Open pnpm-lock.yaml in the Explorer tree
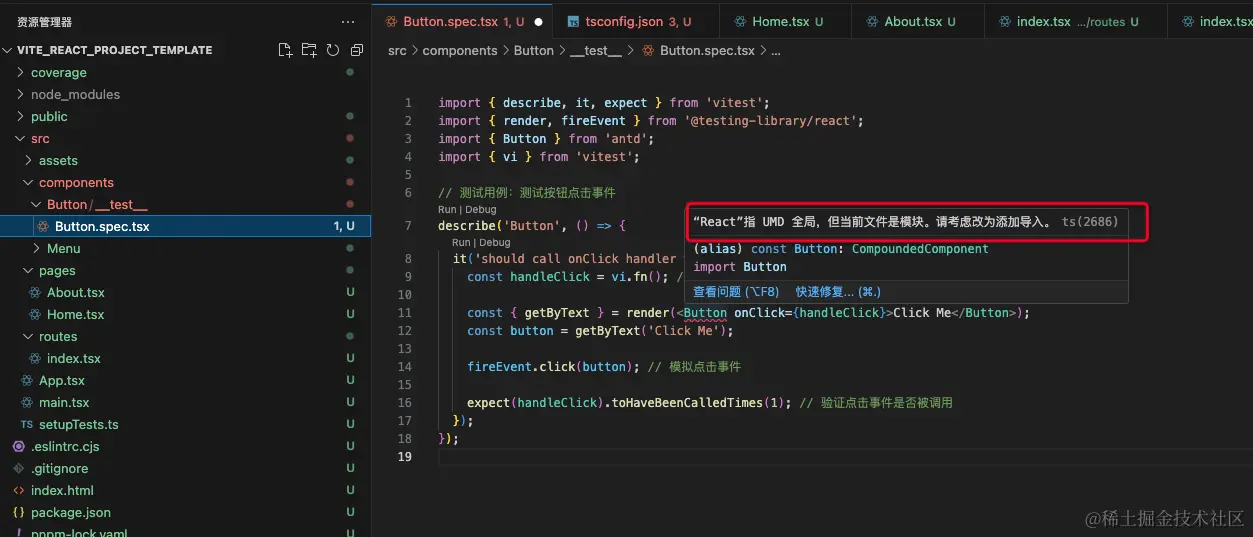The width and height of the screenshot is (1253, 537). [x=185, y=532]
